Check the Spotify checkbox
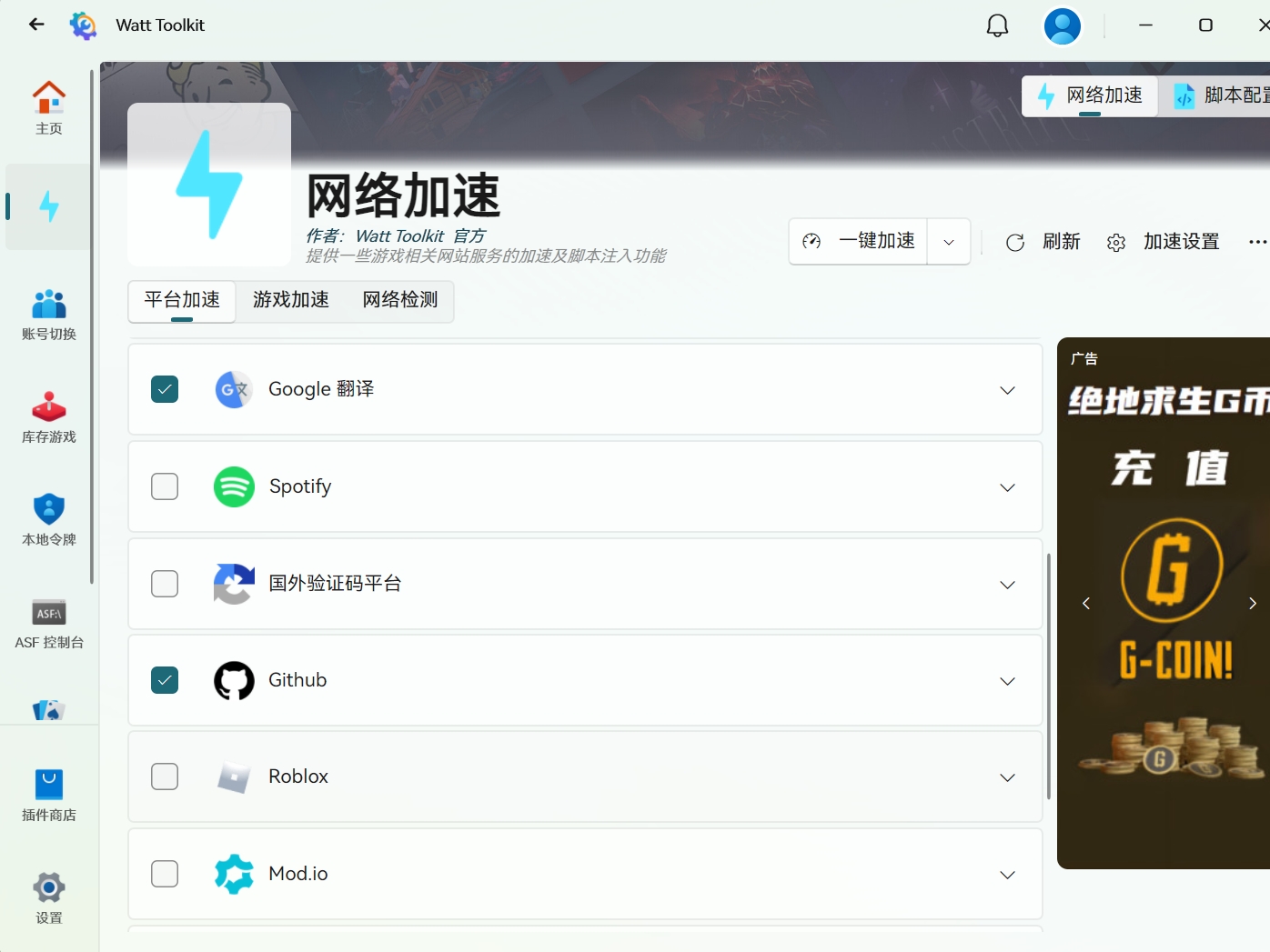Screen dimensions: 1270x952 pyautogui.click(x=165, y=486)
